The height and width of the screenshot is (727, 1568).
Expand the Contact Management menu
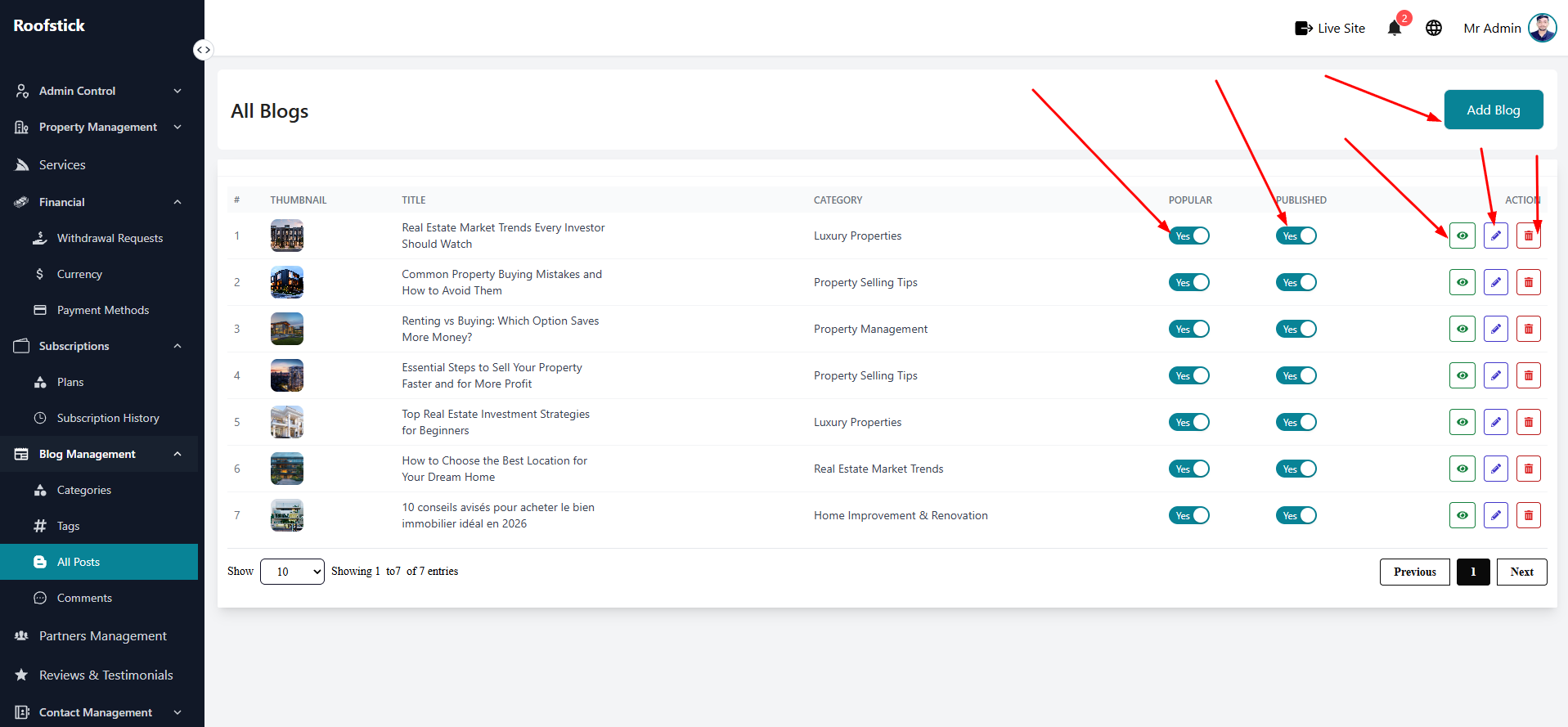coord(99,712)
